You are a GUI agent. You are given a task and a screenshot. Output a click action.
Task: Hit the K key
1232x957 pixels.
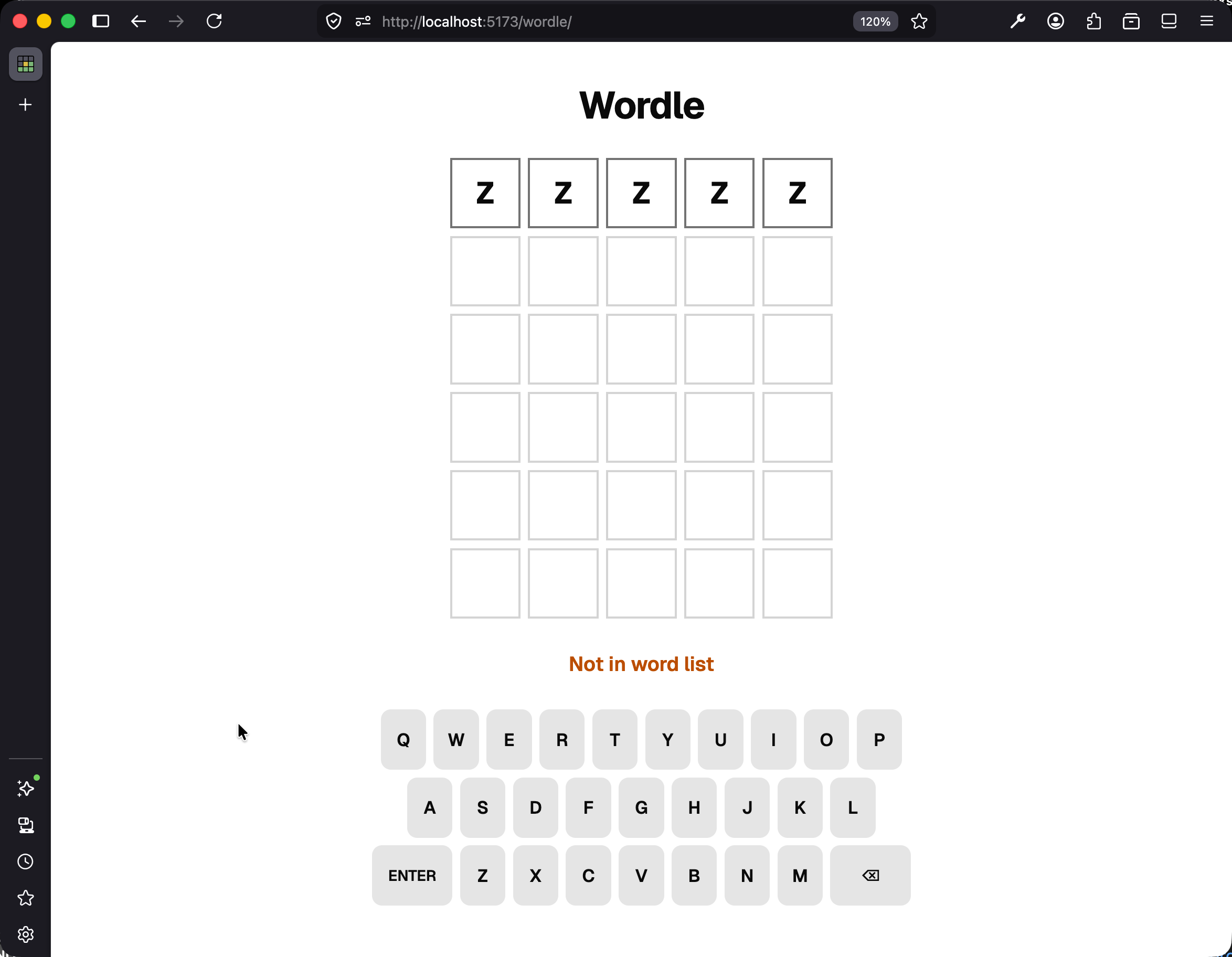click(800, 807)
